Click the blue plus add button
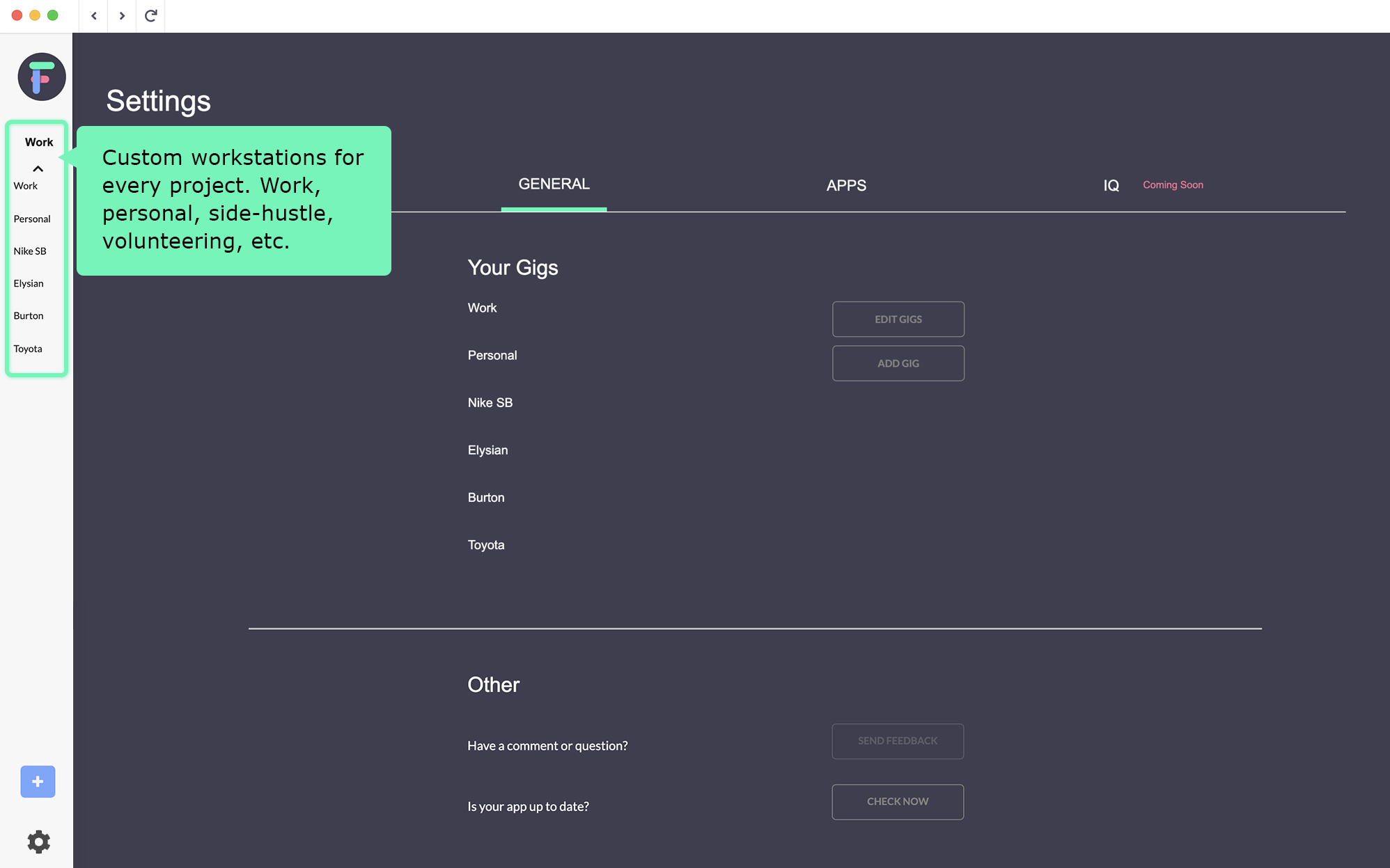This screenshot has width=1390, height=868. pos(38,782)
